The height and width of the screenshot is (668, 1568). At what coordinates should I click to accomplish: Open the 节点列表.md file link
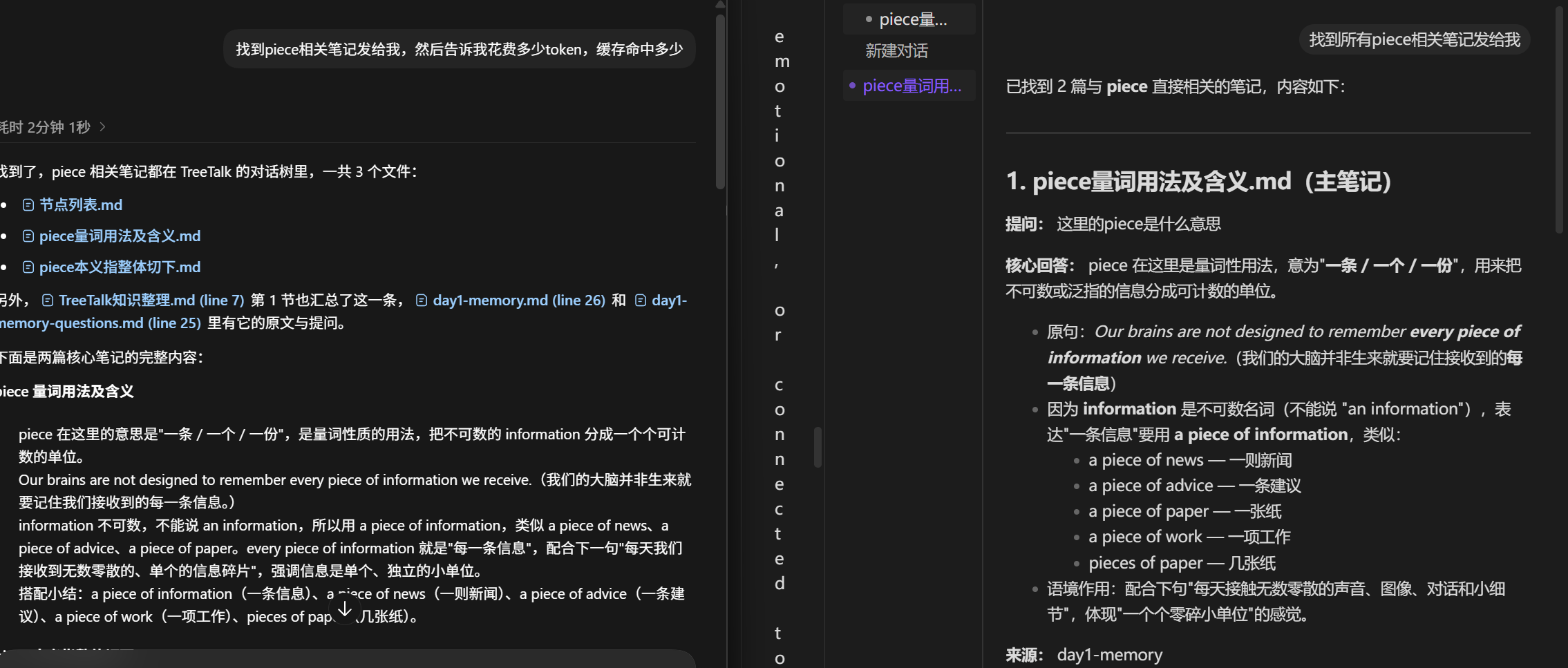[x=80, y=205]
